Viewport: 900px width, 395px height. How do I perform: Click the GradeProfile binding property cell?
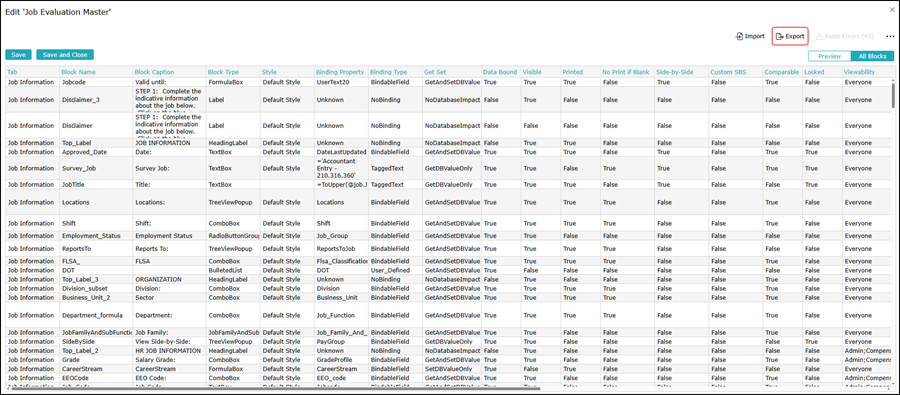341,359
